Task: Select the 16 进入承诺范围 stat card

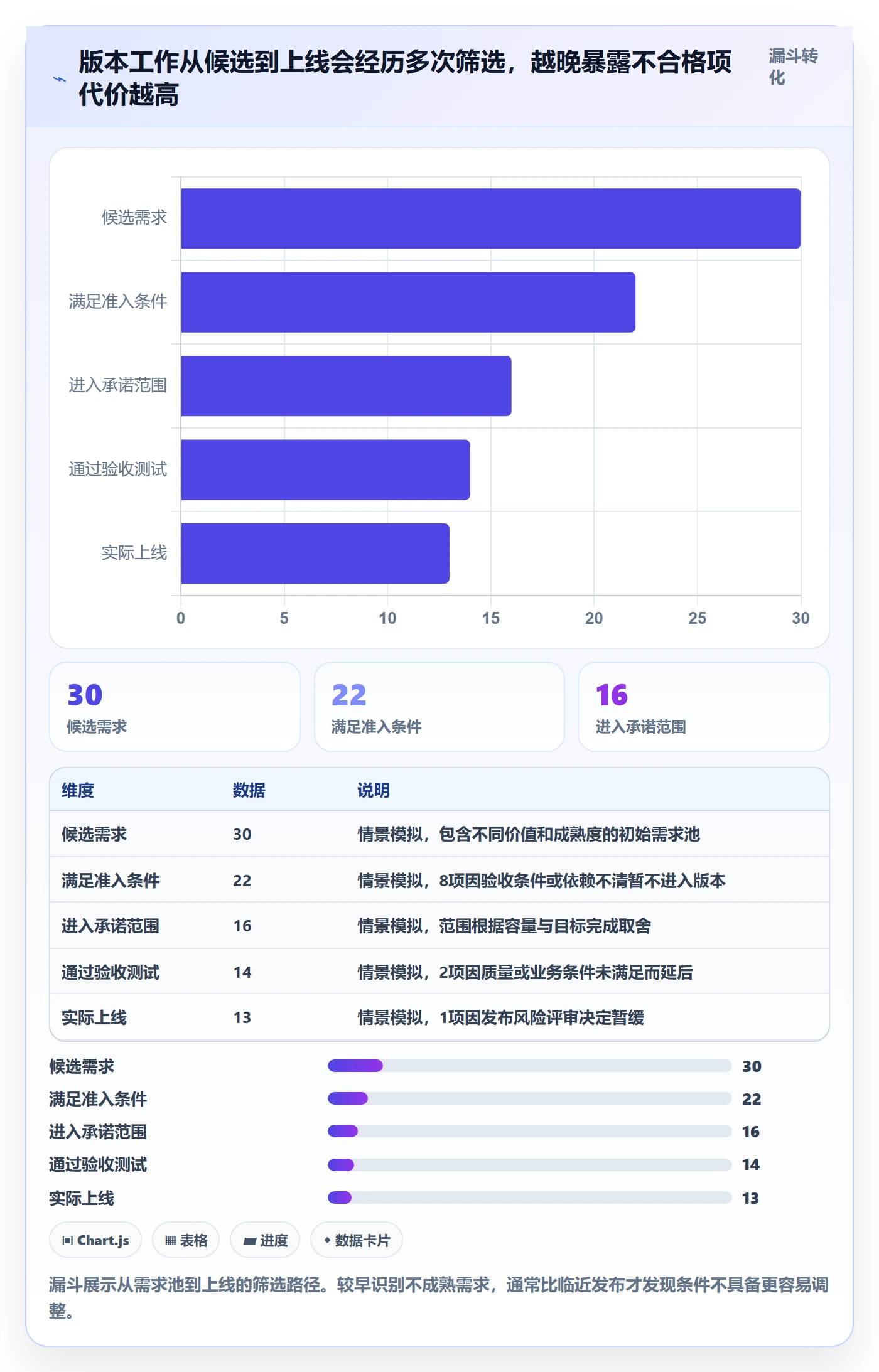Action: [704, 707]
